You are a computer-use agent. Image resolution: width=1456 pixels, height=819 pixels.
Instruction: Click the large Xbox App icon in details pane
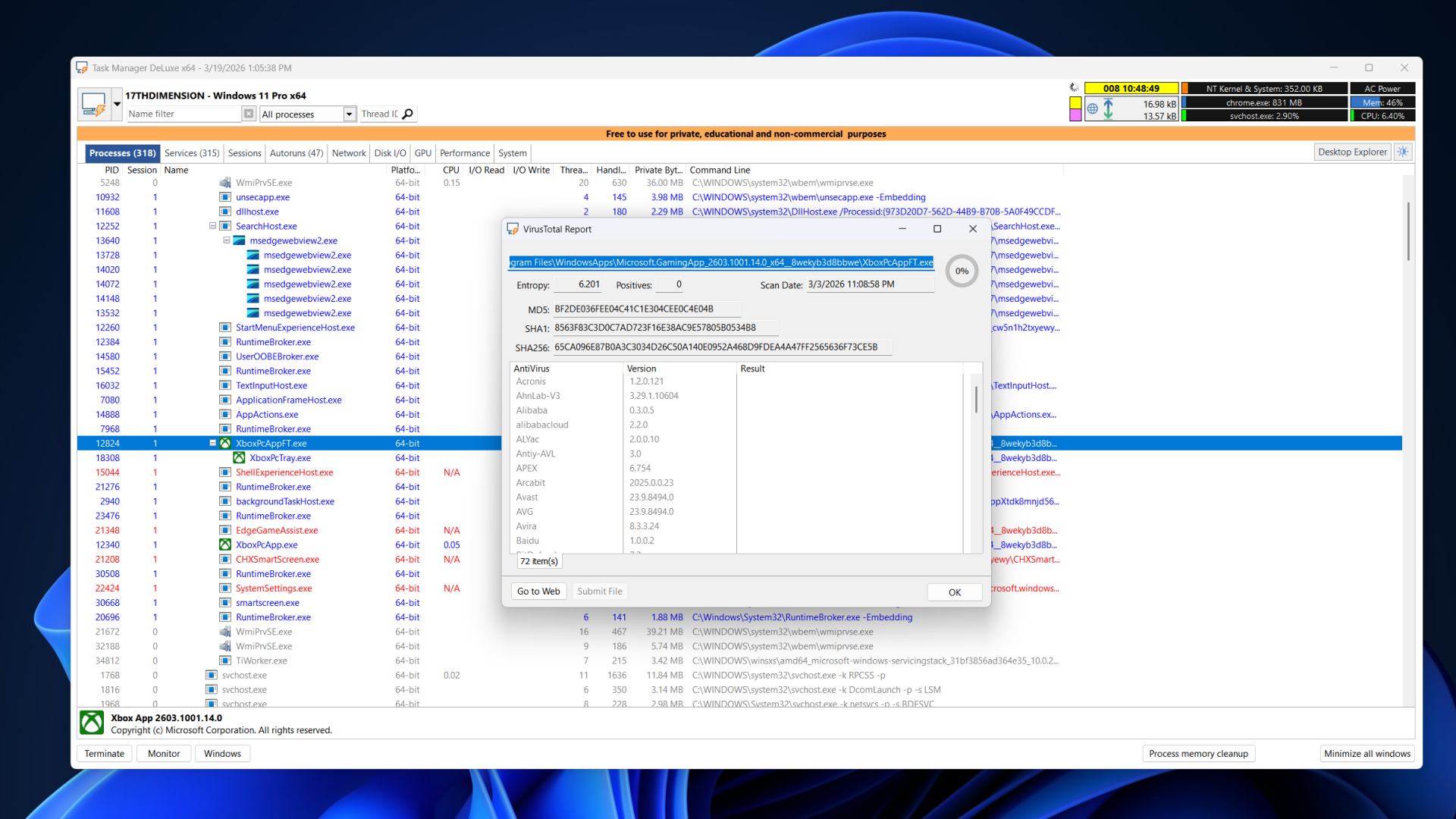coord(93,723)
